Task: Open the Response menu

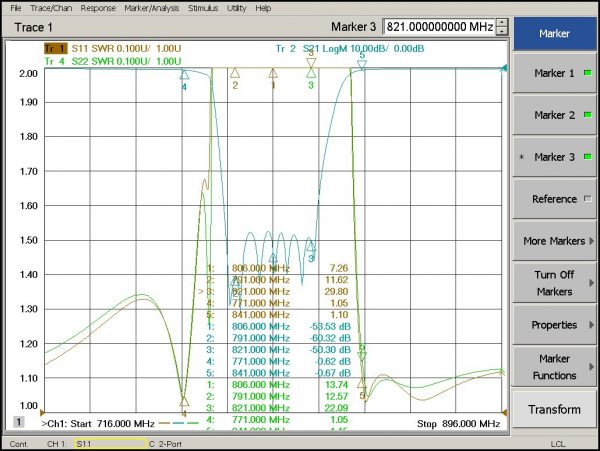Action: pyautogui.click(x=98, y=8)
